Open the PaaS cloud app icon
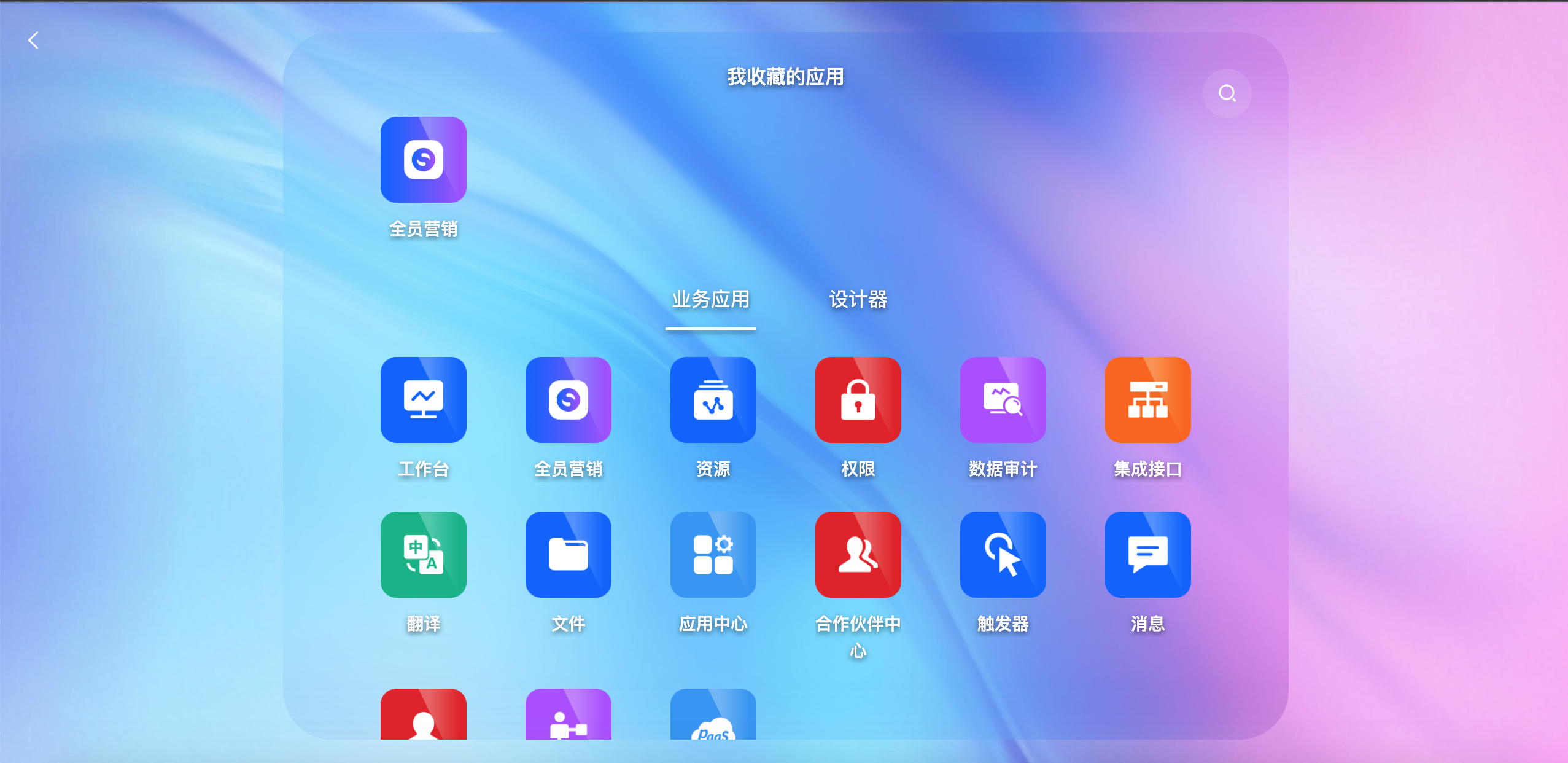This screenshot has width=1568, height=763. 713,716
